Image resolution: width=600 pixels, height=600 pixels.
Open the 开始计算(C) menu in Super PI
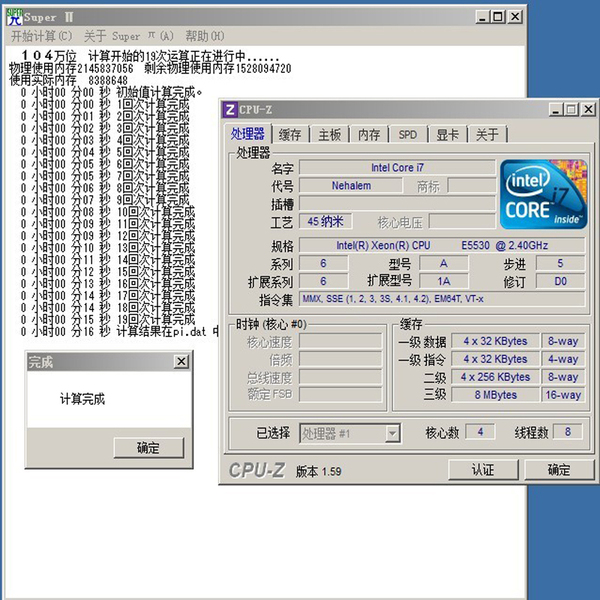coord(41,36)
